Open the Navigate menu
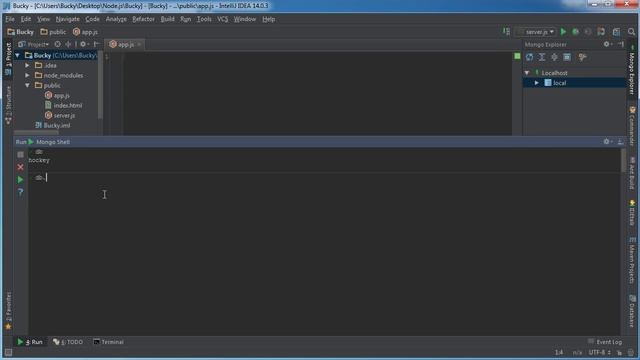640x360 pixels. click(67, 19)
